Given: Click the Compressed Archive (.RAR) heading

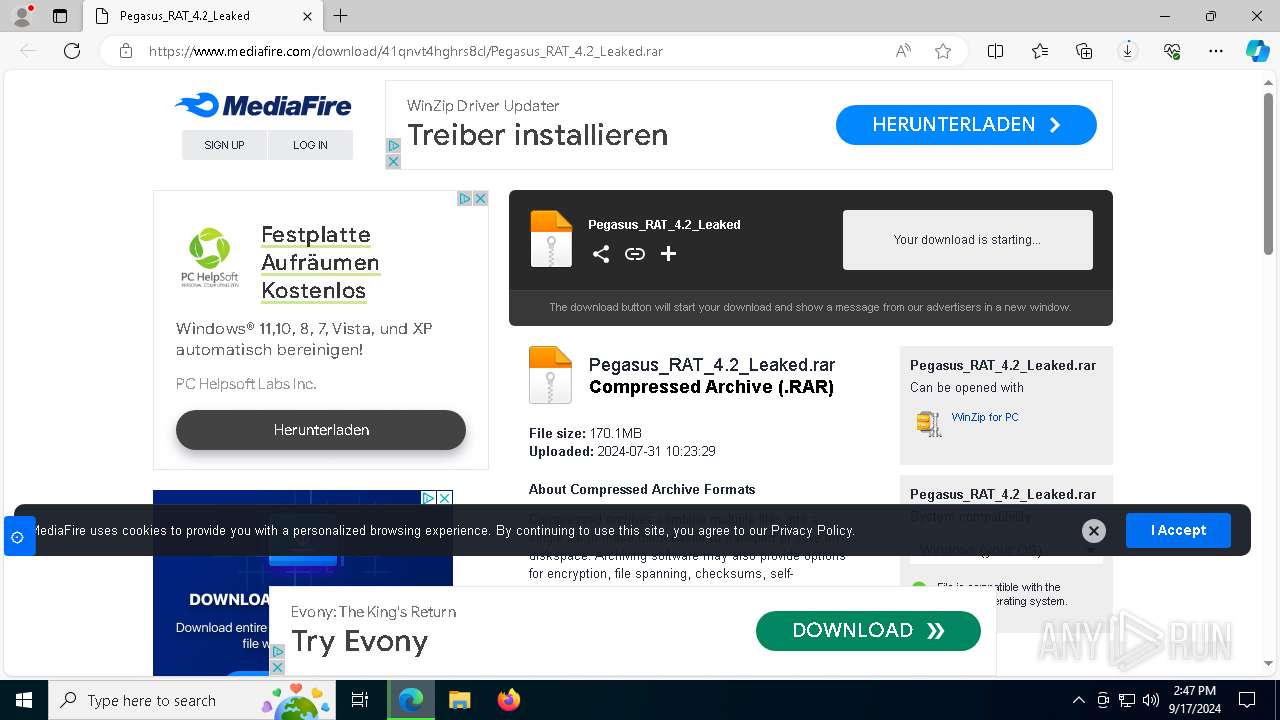Looking at the screenshot, I should (x=711, y=387).
